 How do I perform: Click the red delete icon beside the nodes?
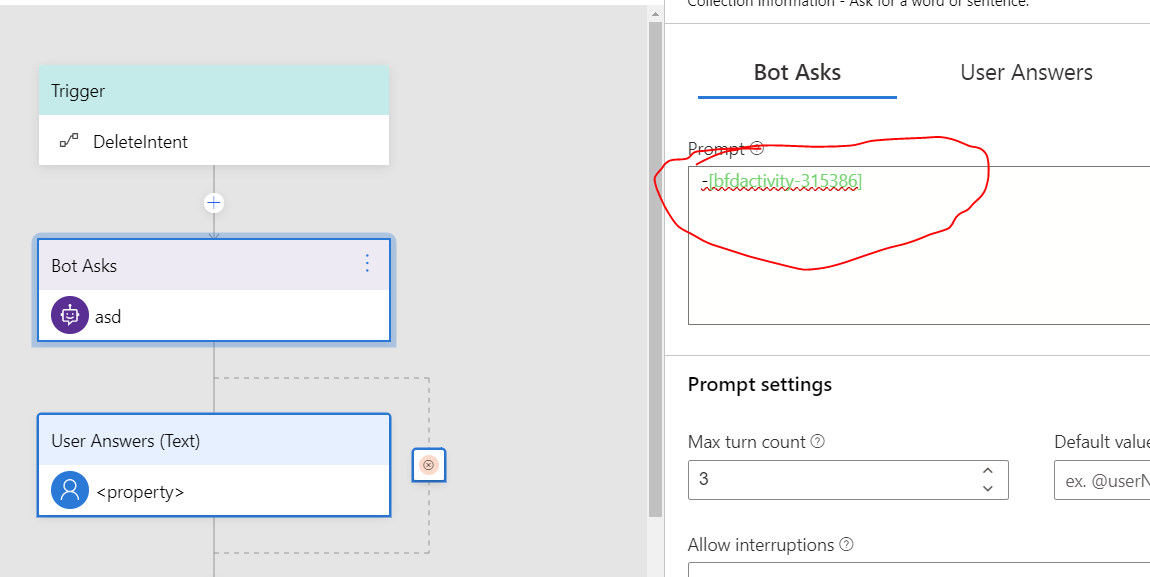[x=428, y=464]
